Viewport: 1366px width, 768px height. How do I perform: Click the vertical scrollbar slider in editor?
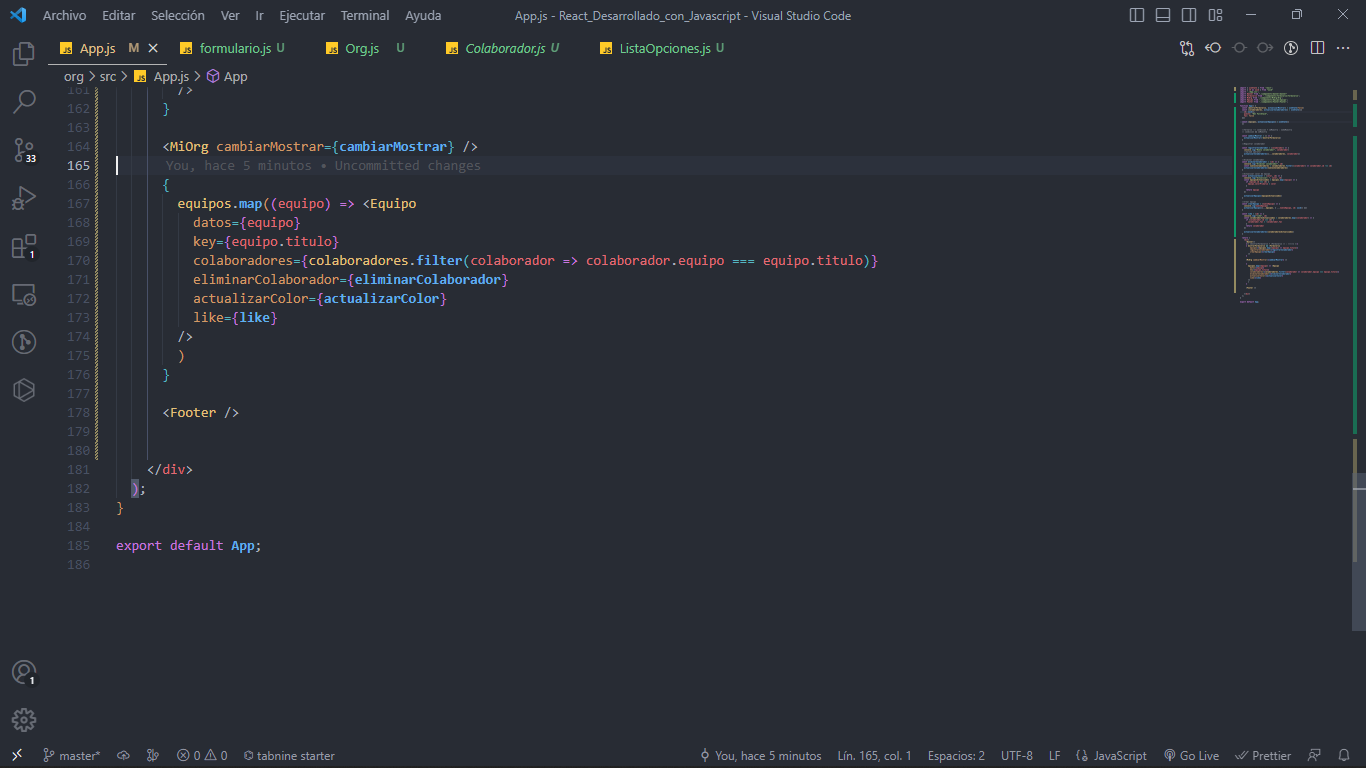1359,550
